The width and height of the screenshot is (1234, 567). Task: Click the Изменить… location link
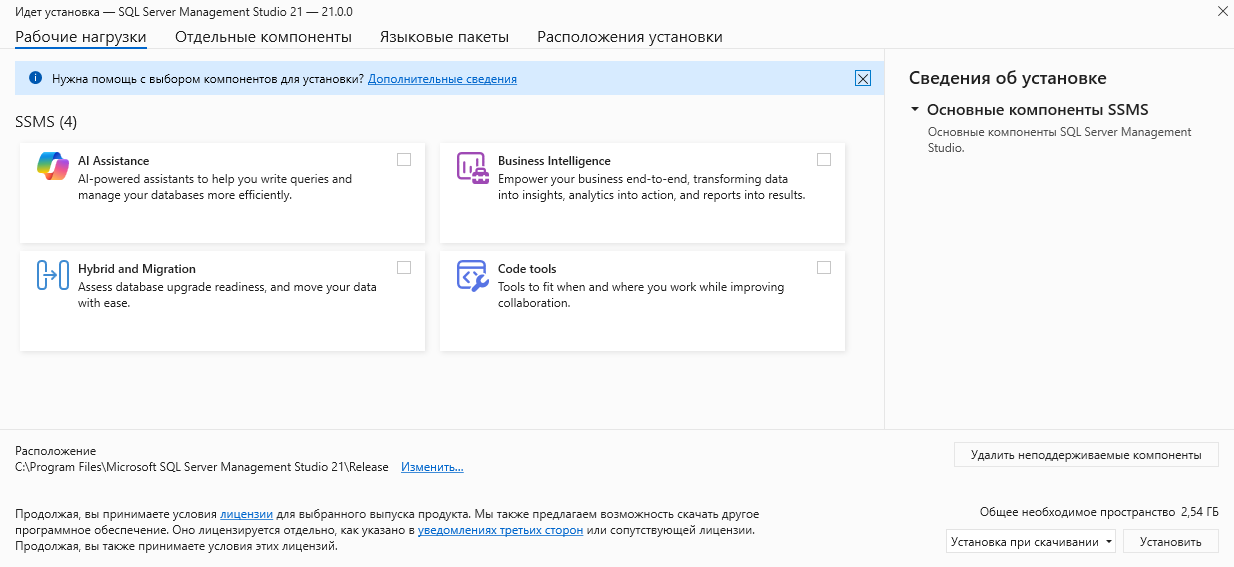(x=432, y=467)
